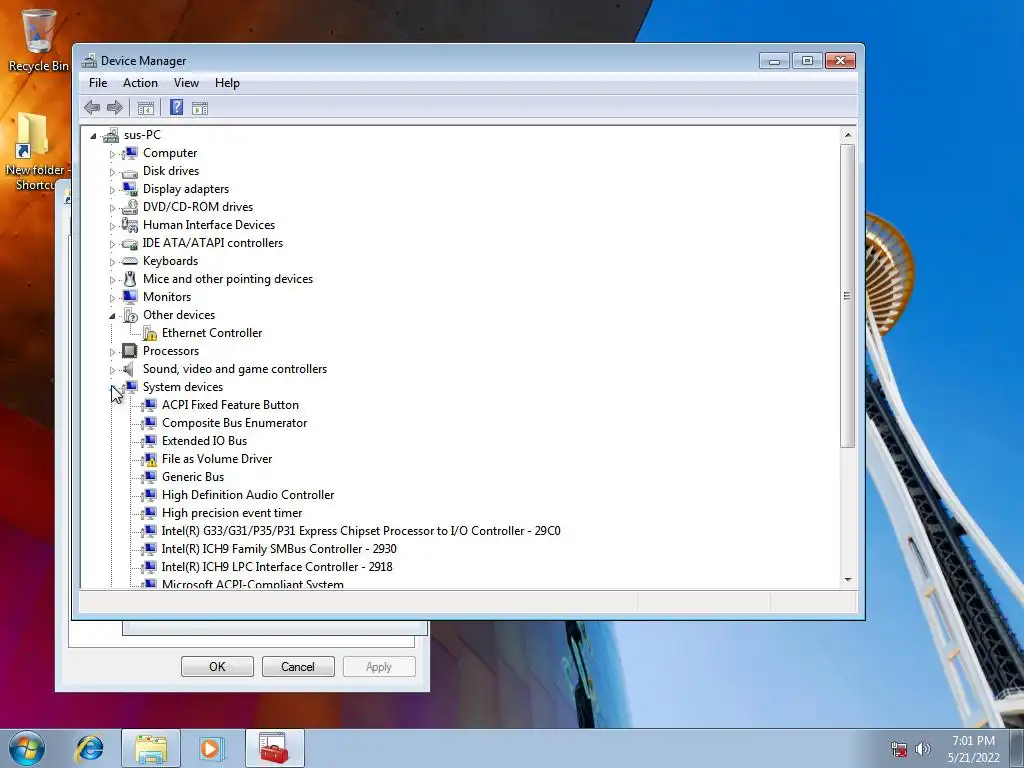Open the Help menu
Image resolution: width=1024 pixels, height=768 pixels.
(x=227, y=83)
